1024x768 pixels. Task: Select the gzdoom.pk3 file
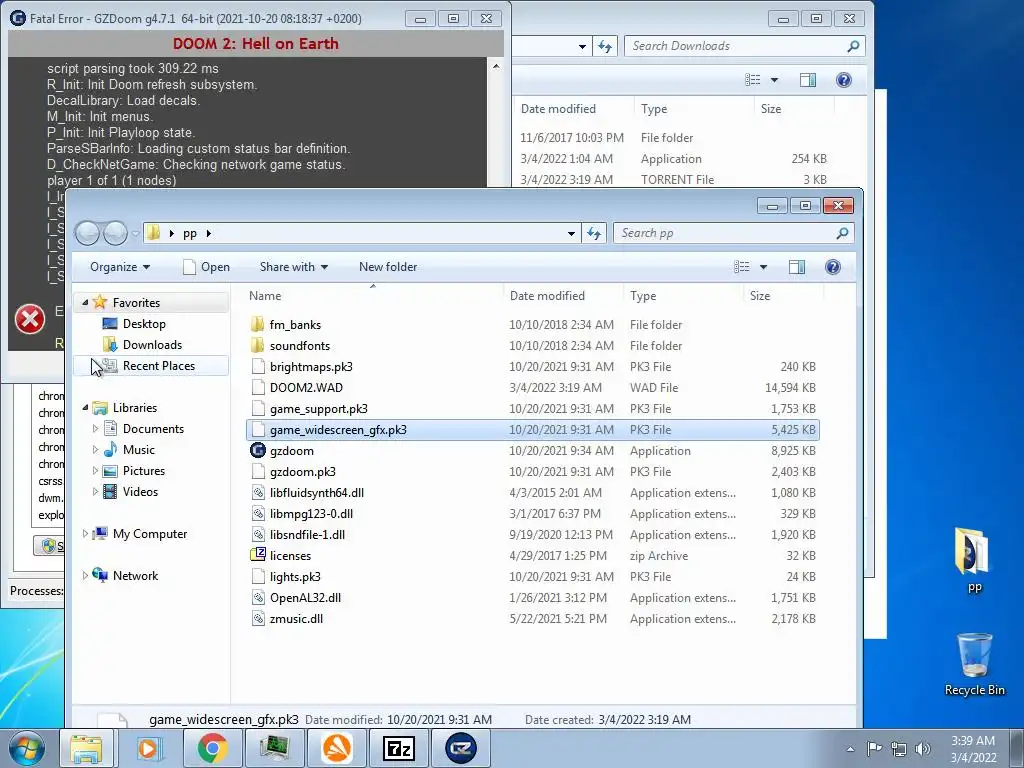click(532, 472)
